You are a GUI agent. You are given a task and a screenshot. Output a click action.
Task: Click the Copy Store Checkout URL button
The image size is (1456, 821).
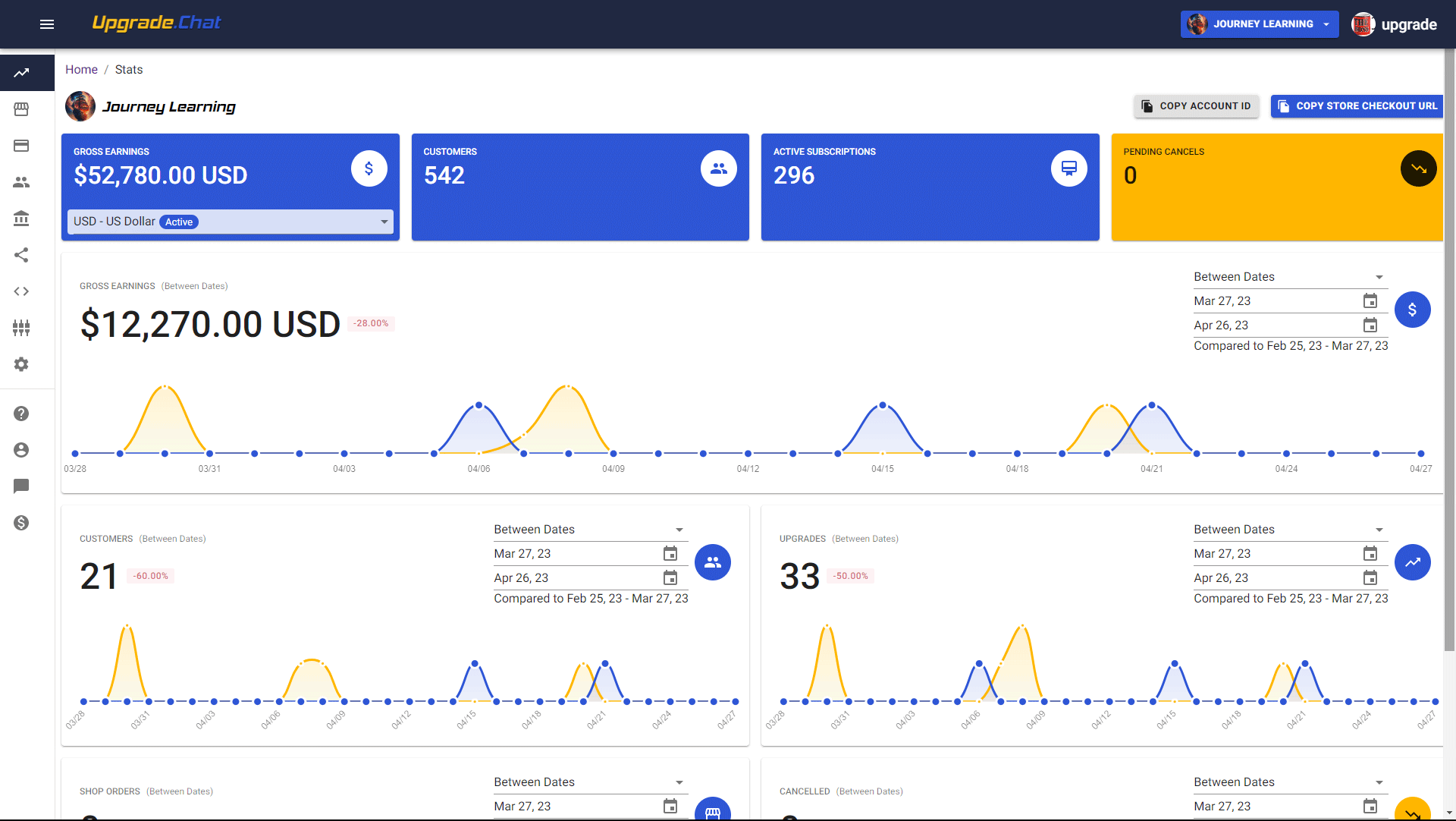[x=1357, y=106]
